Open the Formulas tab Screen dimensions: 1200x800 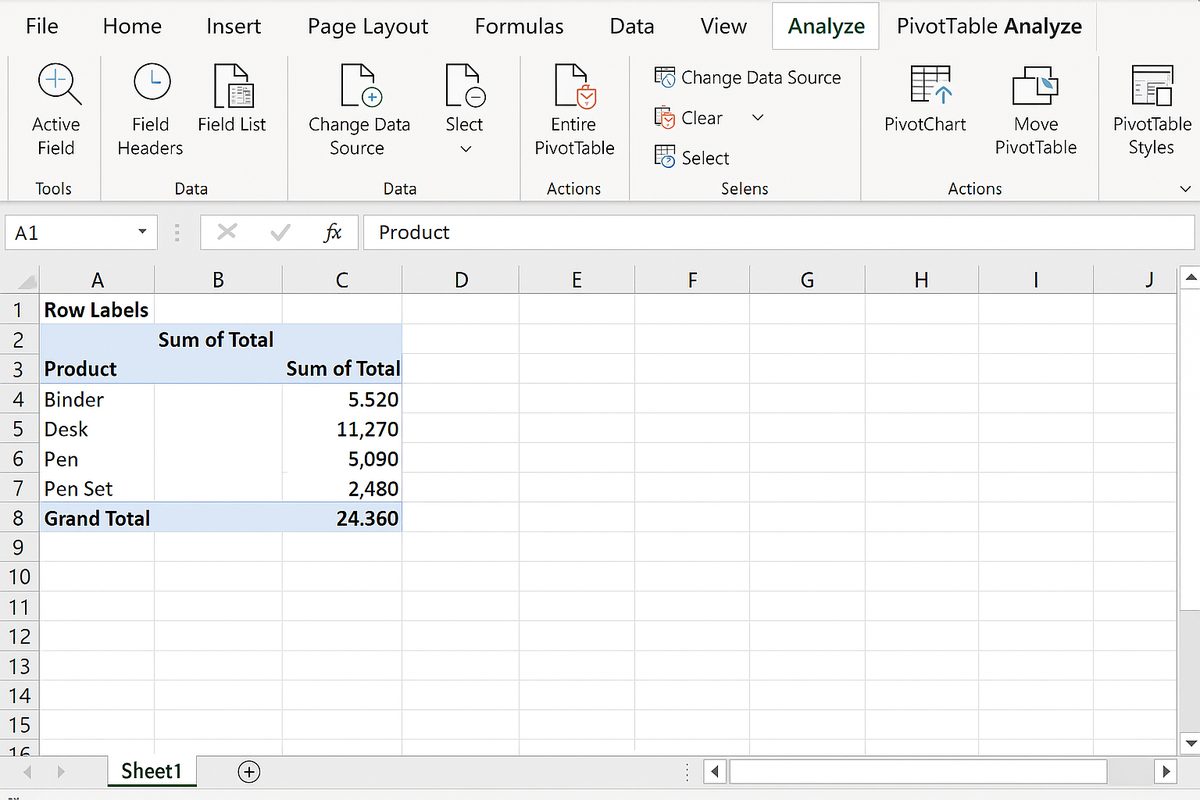(519, 26)
